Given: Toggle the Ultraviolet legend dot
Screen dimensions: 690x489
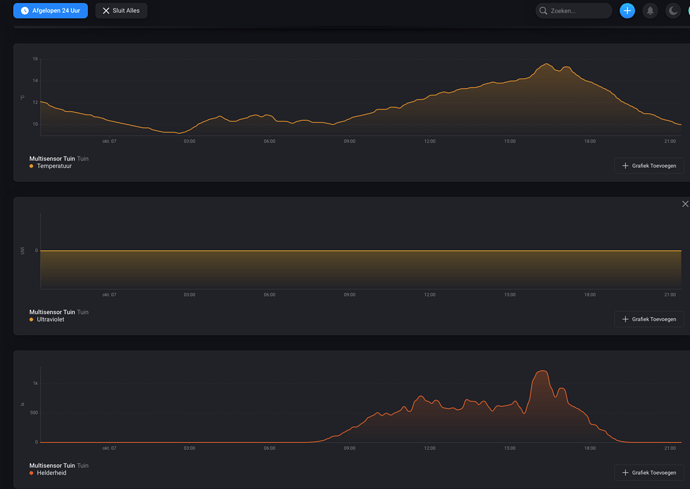Looking at the screenshot, I should coord(31,320).
